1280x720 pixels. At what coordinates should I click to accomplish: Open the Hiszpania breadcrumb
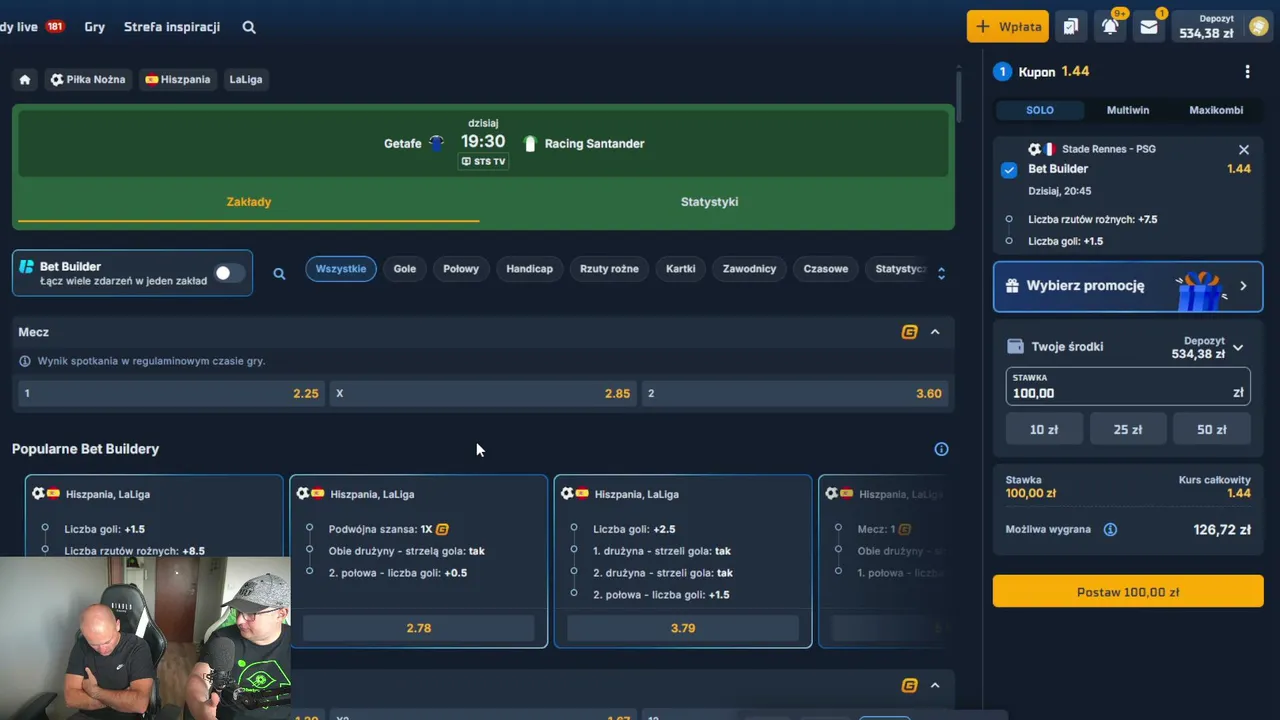coord(178,79)
